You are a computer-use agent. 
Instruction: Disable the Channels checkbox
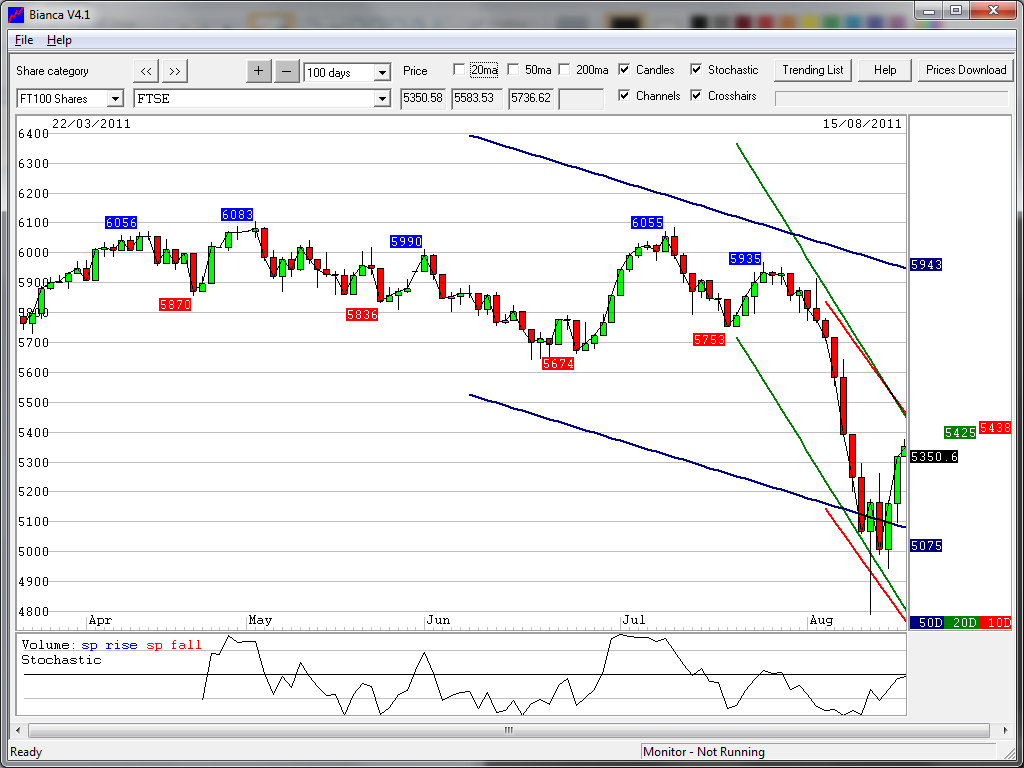[x=624, y=96]
